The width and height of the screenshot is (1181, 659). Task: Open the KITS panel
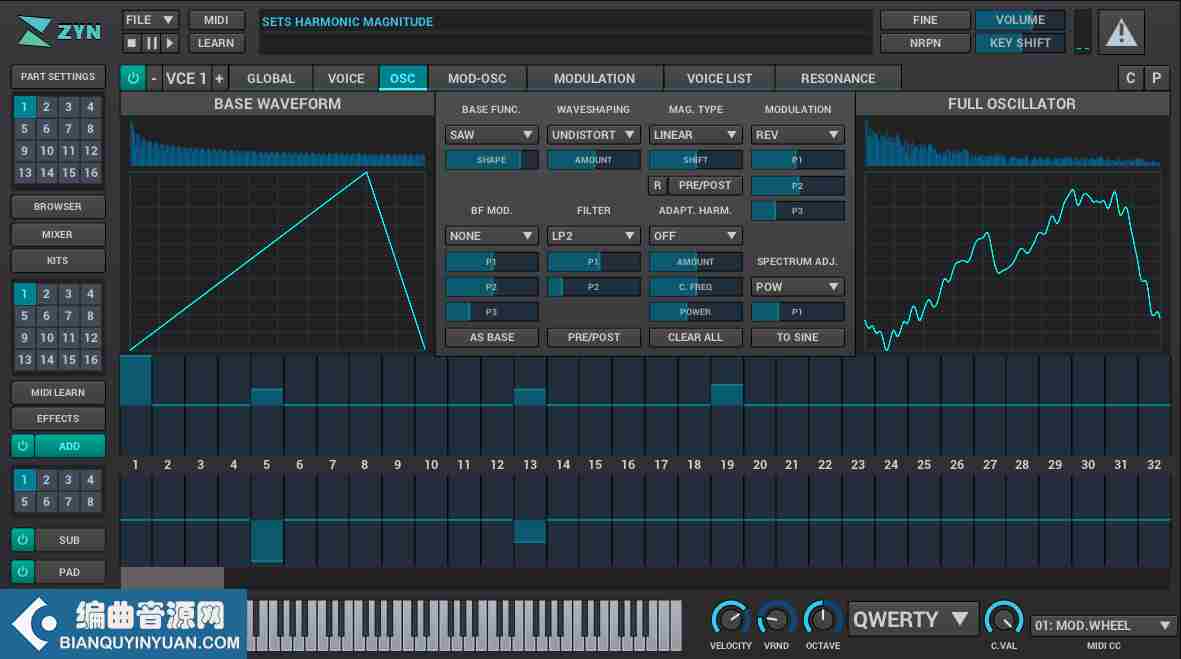coord(58,261)
